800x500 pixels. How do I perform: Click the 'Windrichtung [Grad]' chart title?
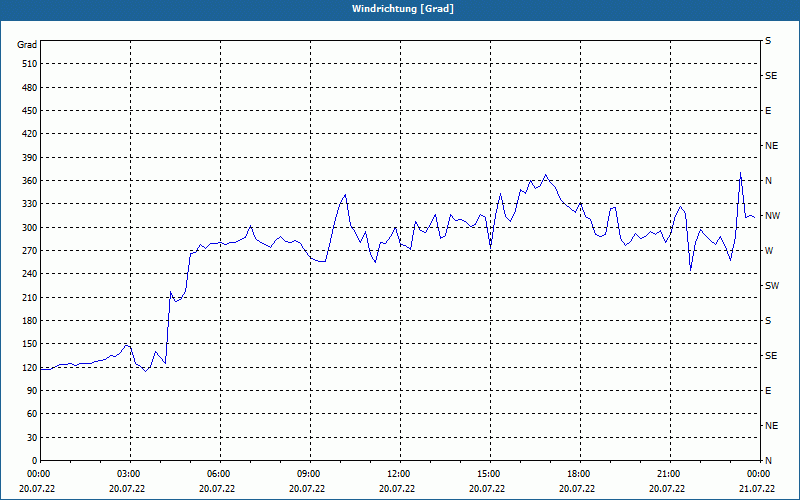[403, 9]
